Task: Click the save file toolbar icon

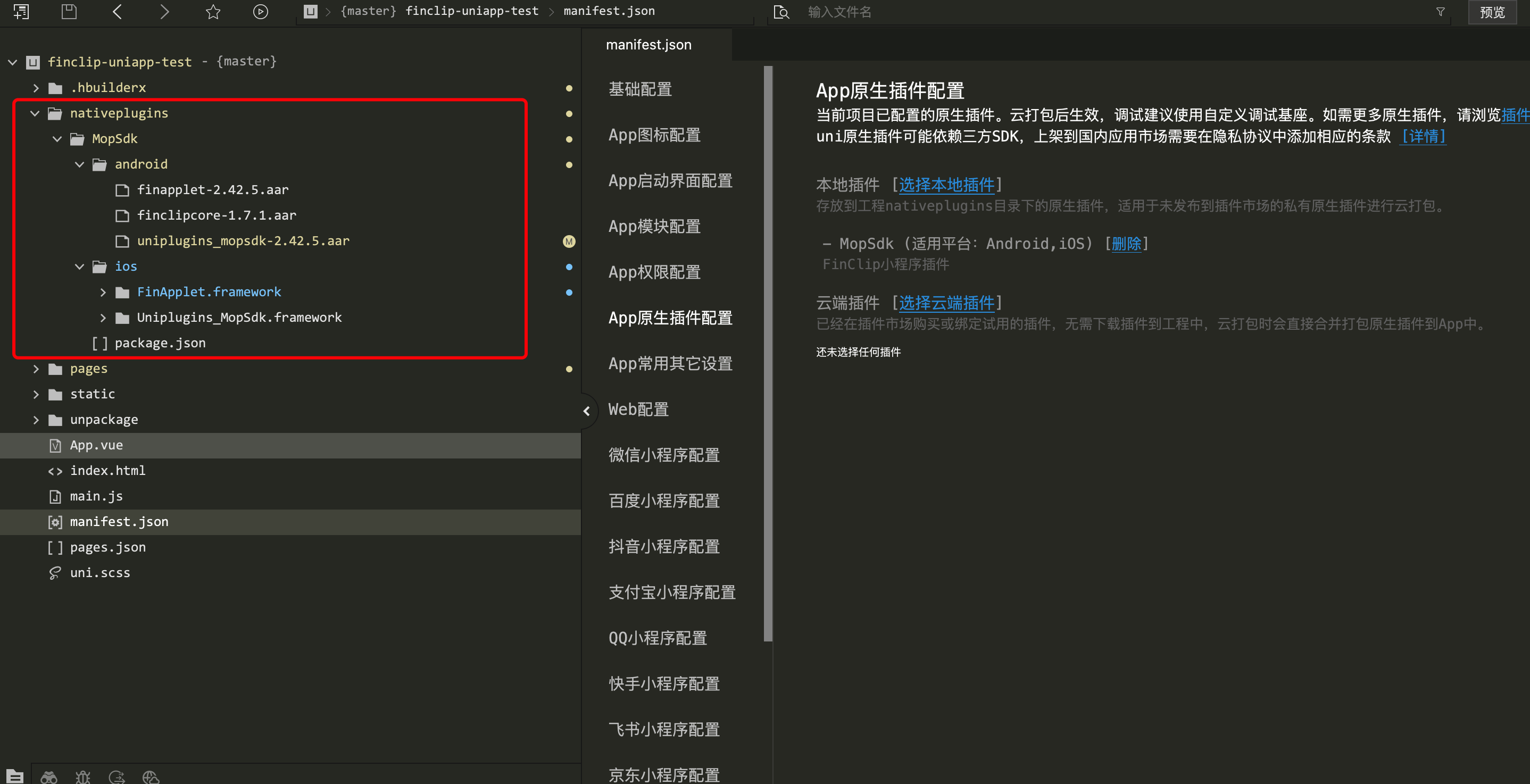Action: click(x=69, y=11)
